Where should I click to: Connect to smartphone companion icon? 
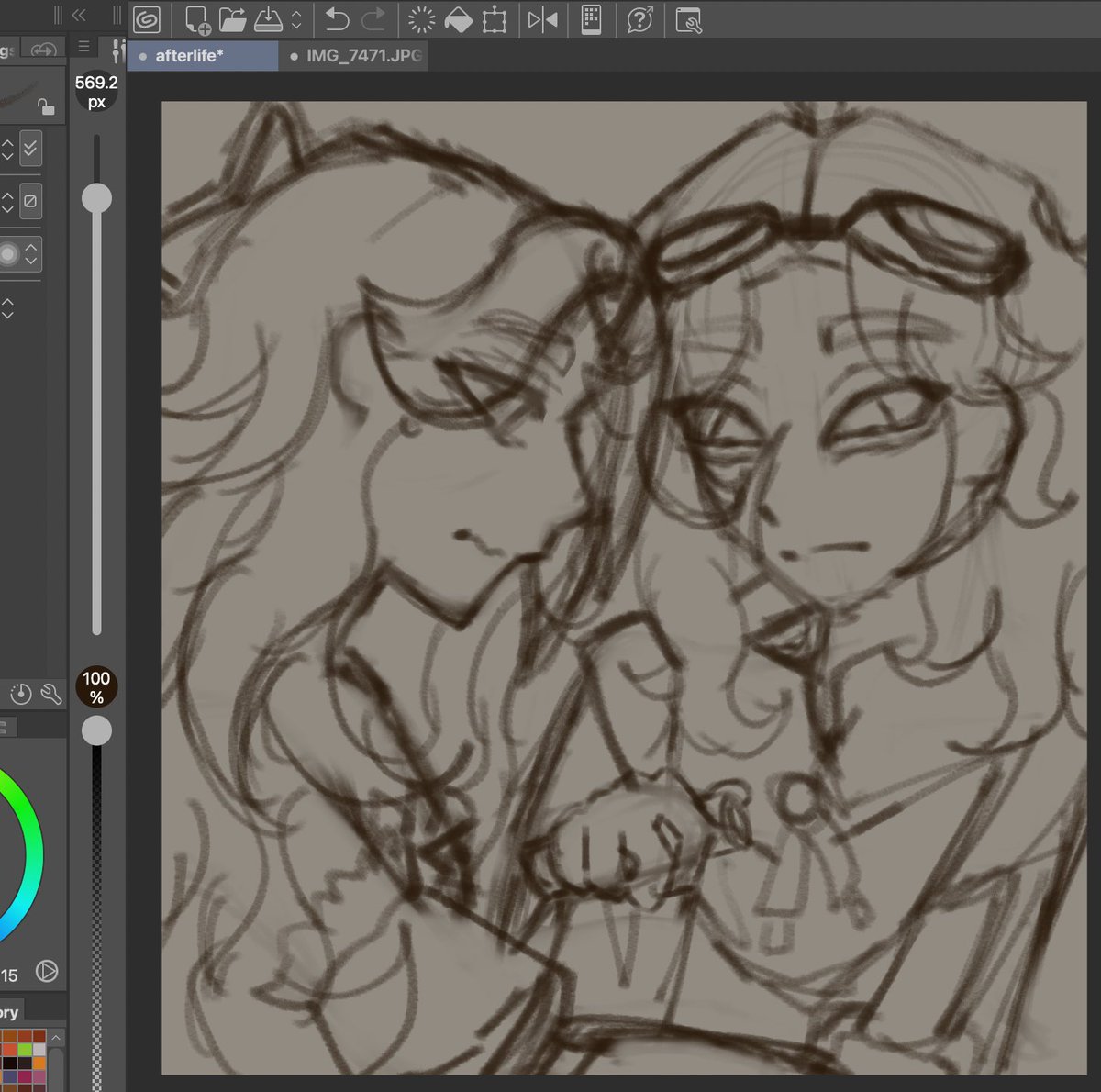click(592, 19)
